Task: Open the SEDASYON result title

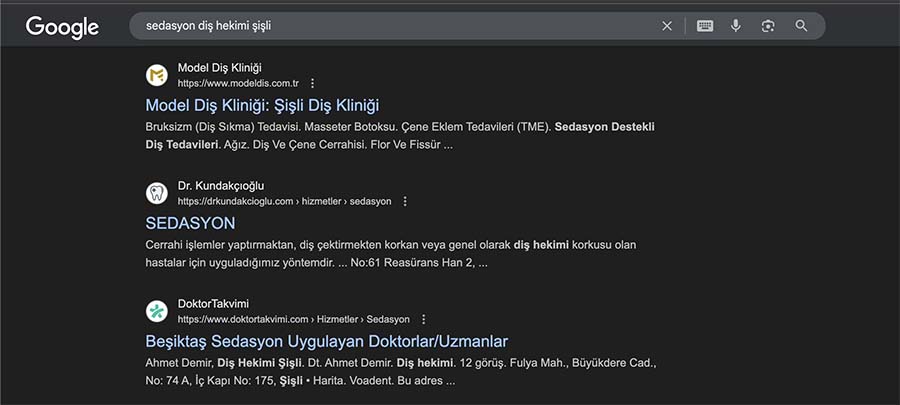Action: tap(191, 223)
